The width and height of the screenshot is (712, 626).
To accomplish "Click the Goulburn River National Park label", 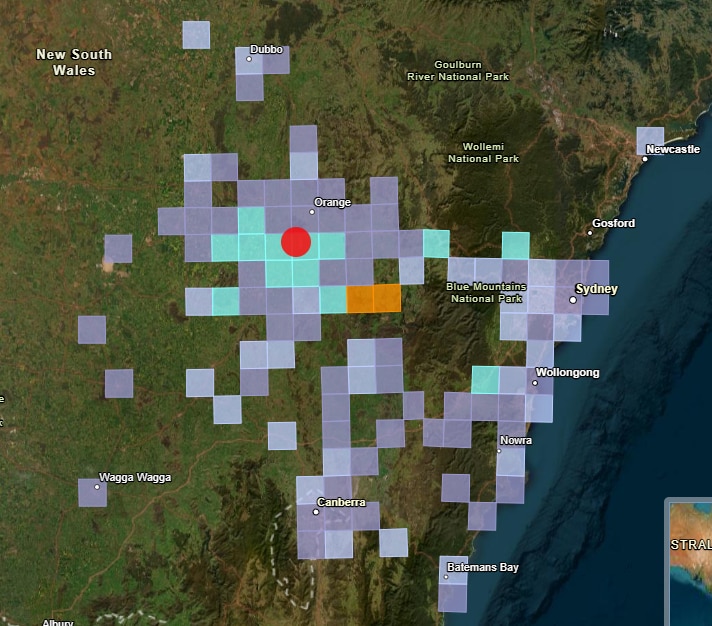I will (458, 71).
